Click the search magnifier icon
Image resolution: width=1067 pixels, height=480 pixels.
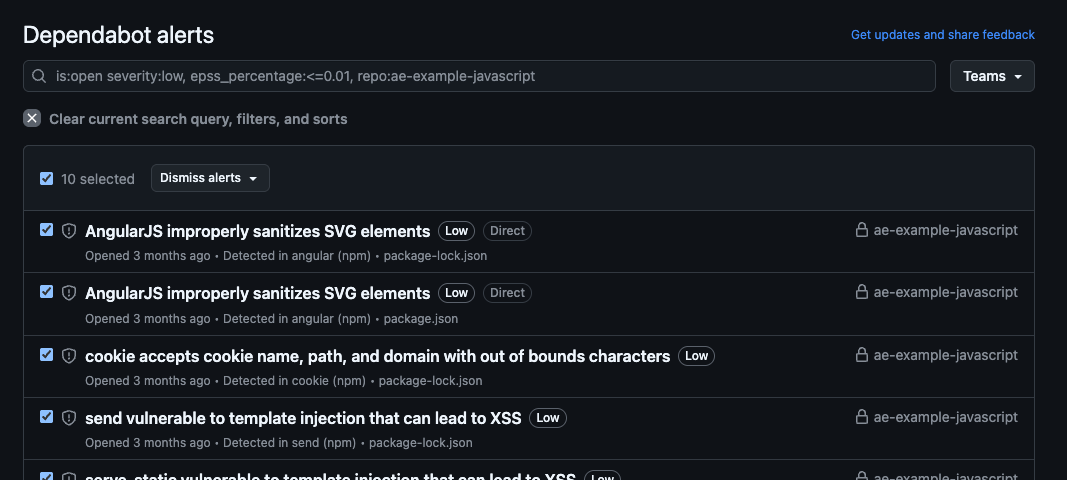tap(39, 76)
